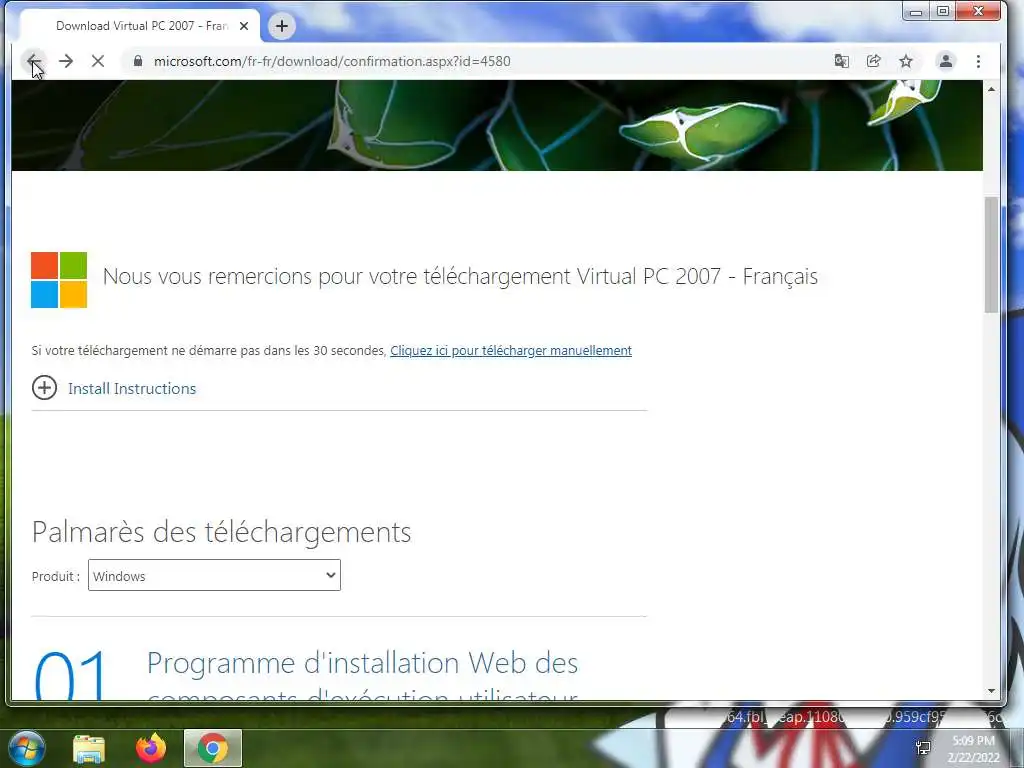Viewport: 1024px width, 768px height.
Task: Open File Explorer from taskbar
Action: pyautogui.click(x=89, y=748)
